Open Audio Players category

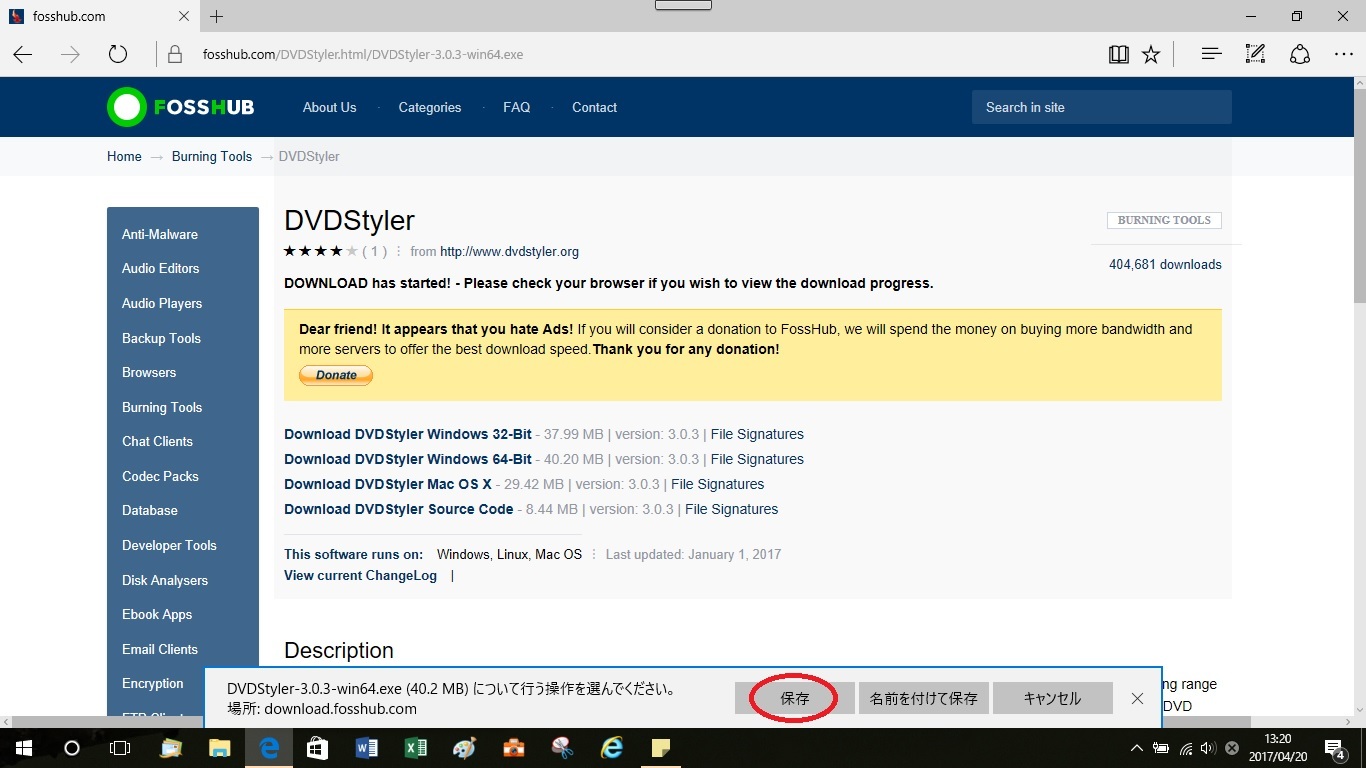(162, 303)
